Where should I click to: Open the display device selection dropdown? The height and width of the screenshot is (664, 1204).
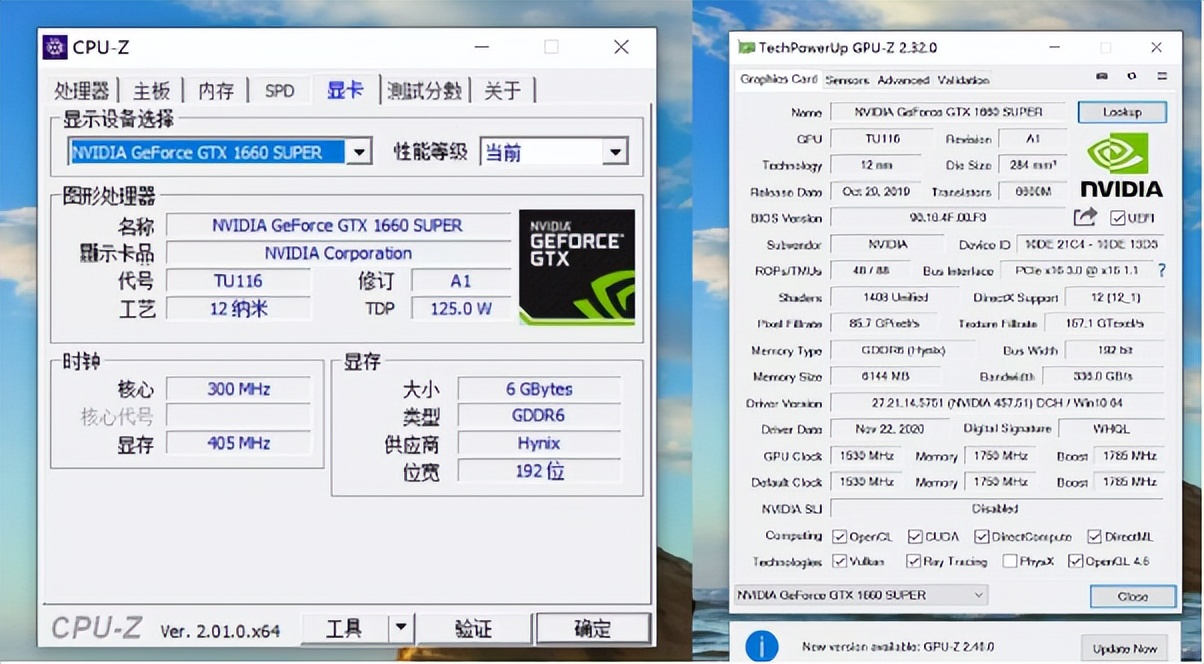click(x=360, y=151)
